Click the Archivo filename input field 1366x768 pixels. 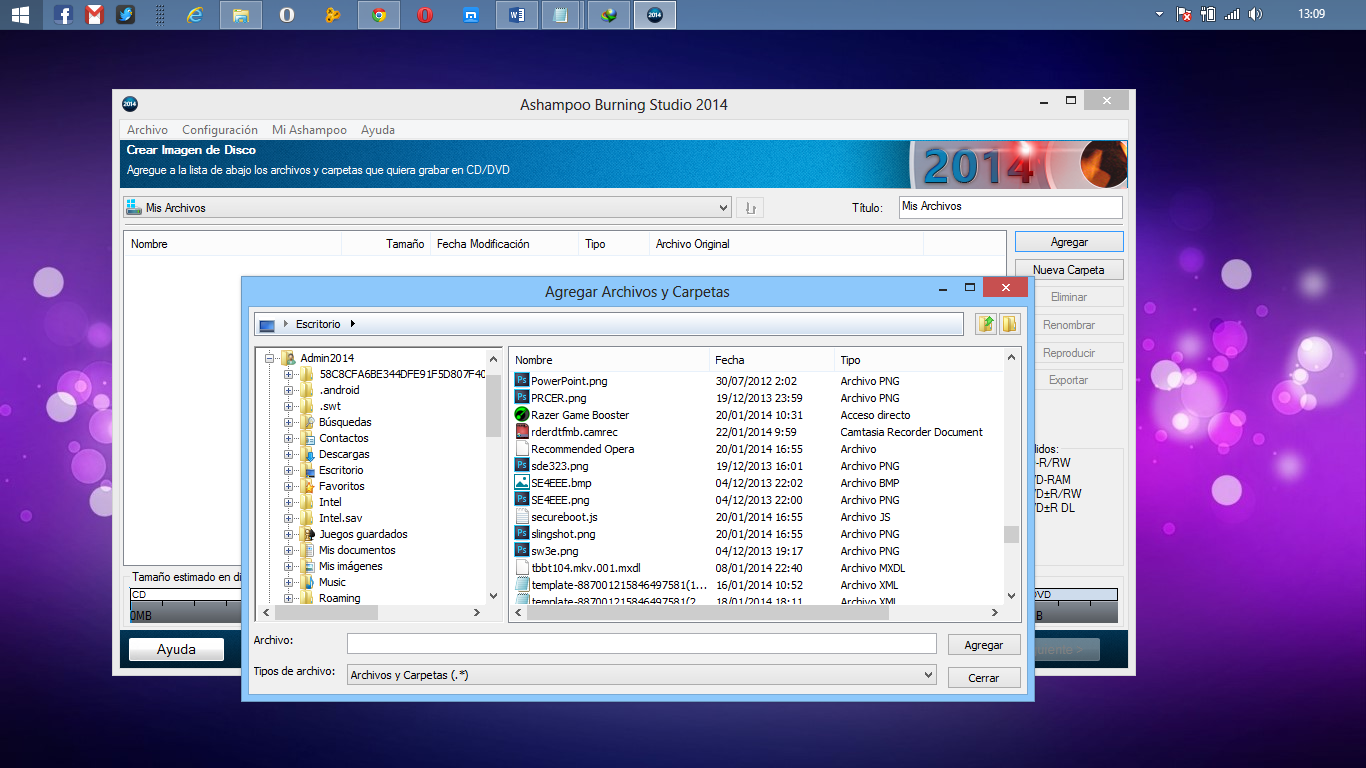[x=642, y=644]
